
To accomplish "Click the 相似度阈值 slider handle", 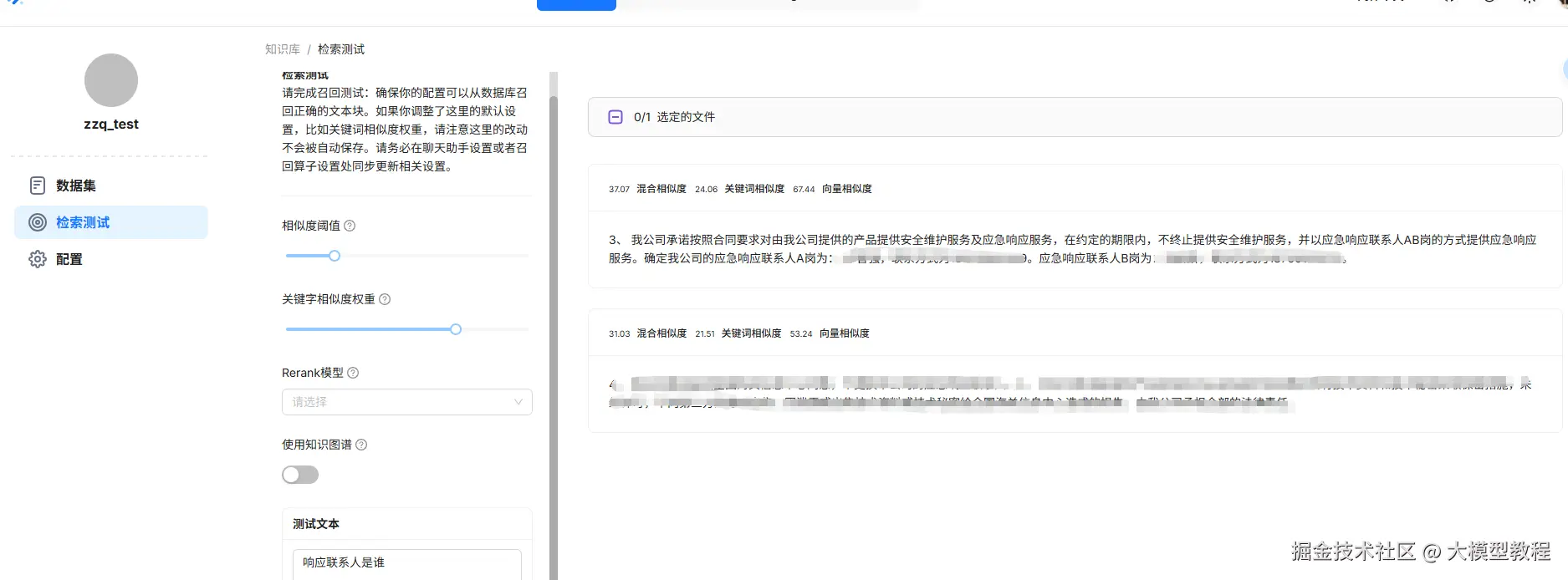I will tap(335, 256).
